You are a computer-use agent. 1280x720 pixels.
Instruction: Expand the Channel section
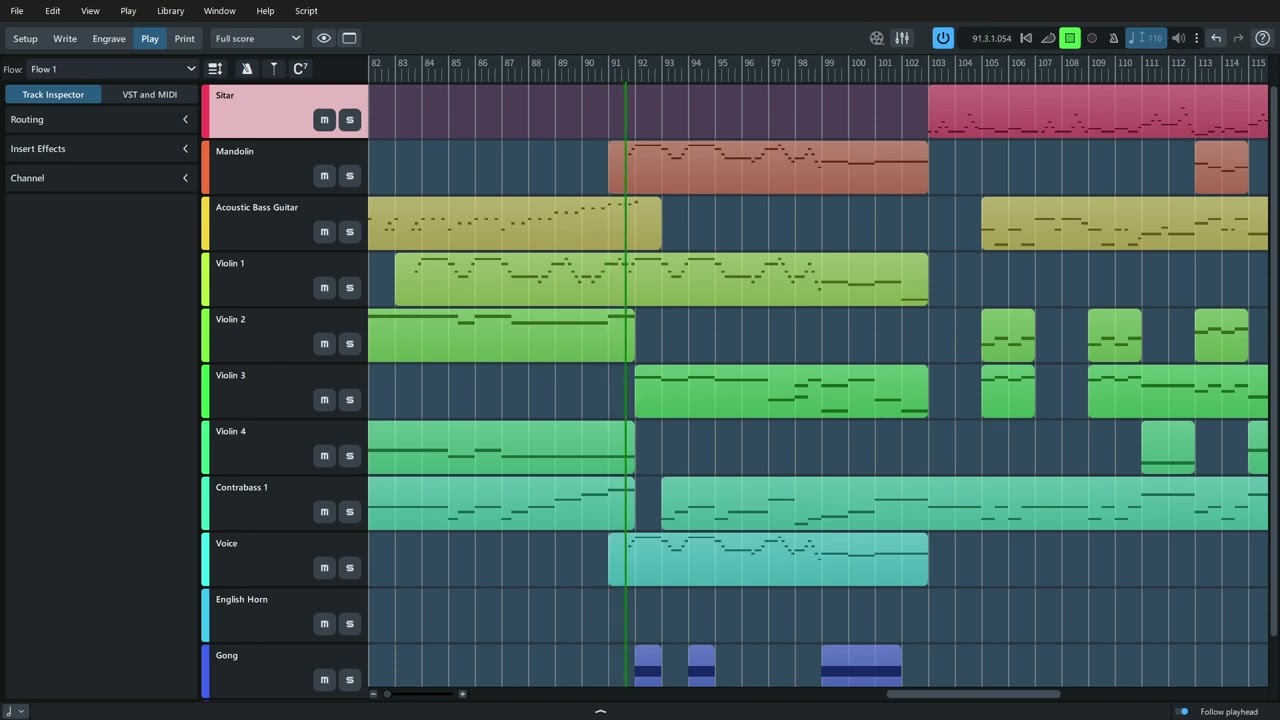[100, 178]
